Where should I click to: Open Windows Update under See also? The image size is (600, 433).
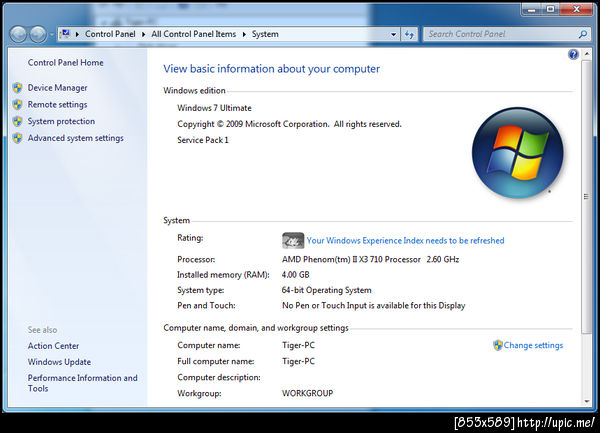(x=59, y=362)
